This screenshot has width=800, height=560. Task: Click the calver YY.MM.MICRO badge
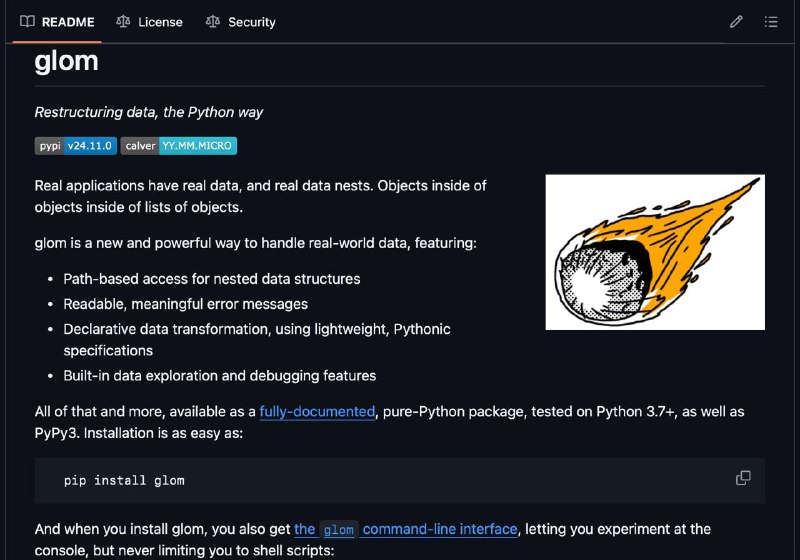click(x=179, y=145)
